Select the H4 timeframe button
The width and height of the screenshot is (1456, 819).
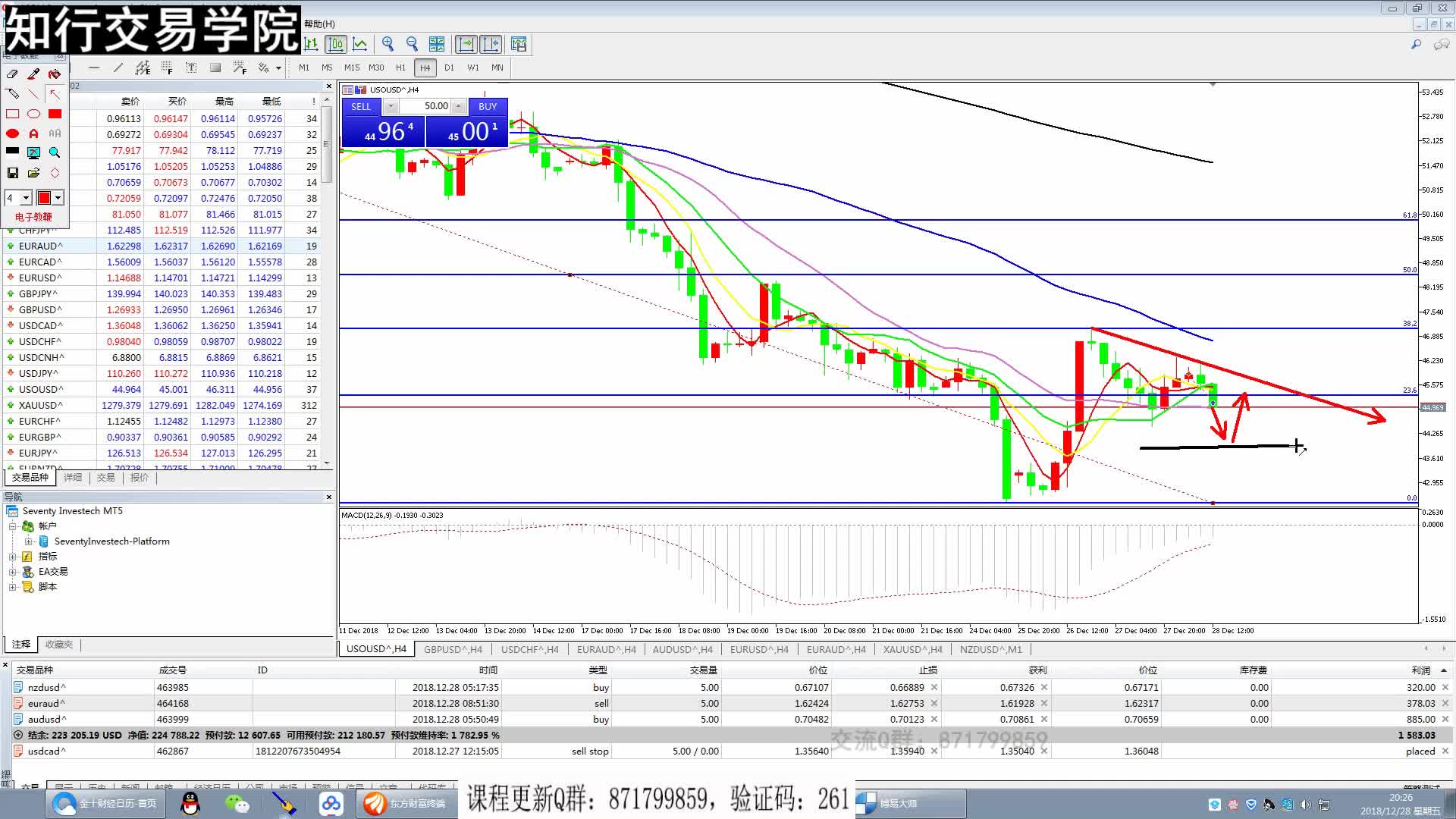click(425, 67)
